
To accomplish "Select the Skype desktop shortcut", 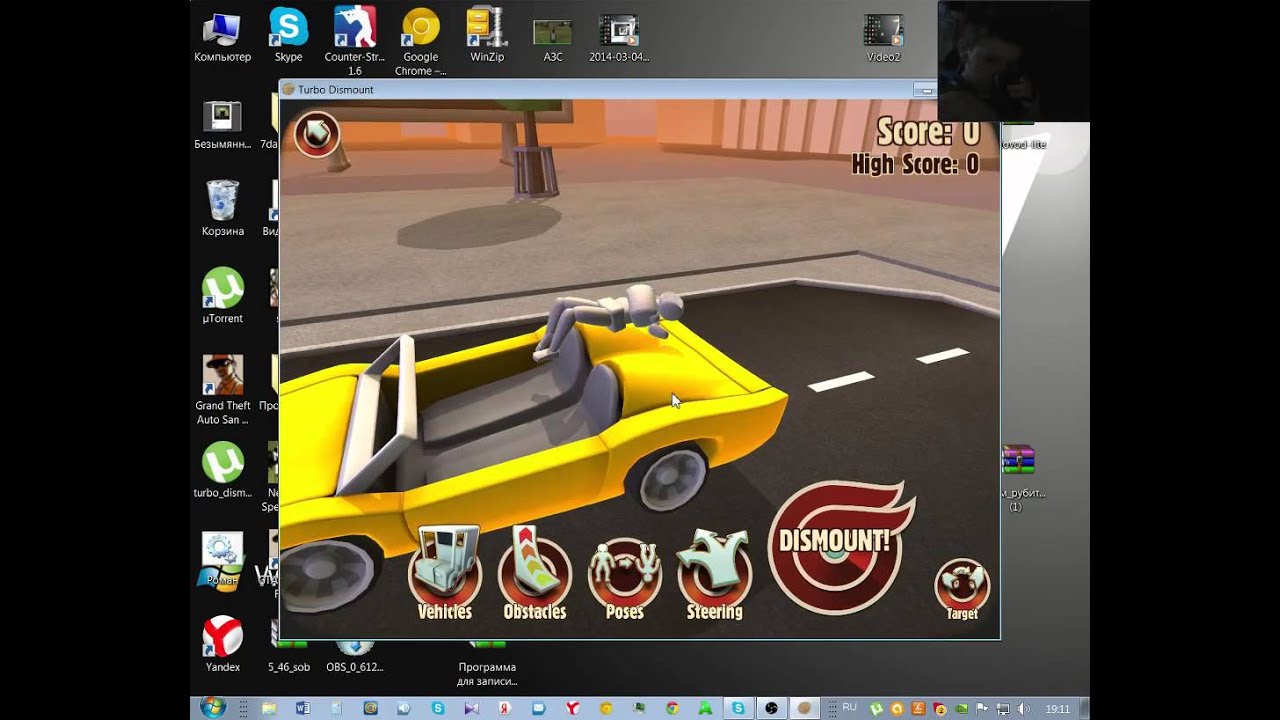I will click(x=288, y=36).
